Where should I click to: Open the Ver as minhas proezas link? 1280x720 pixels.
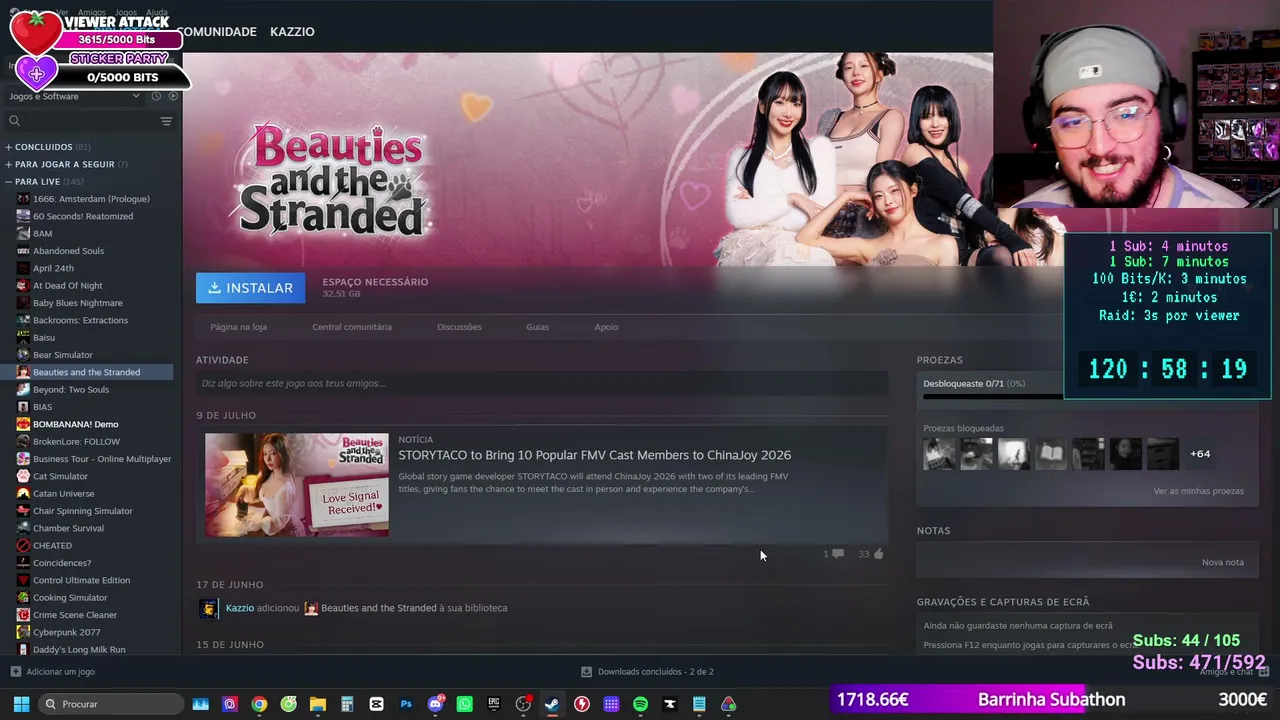click(x=1199, y=491)
